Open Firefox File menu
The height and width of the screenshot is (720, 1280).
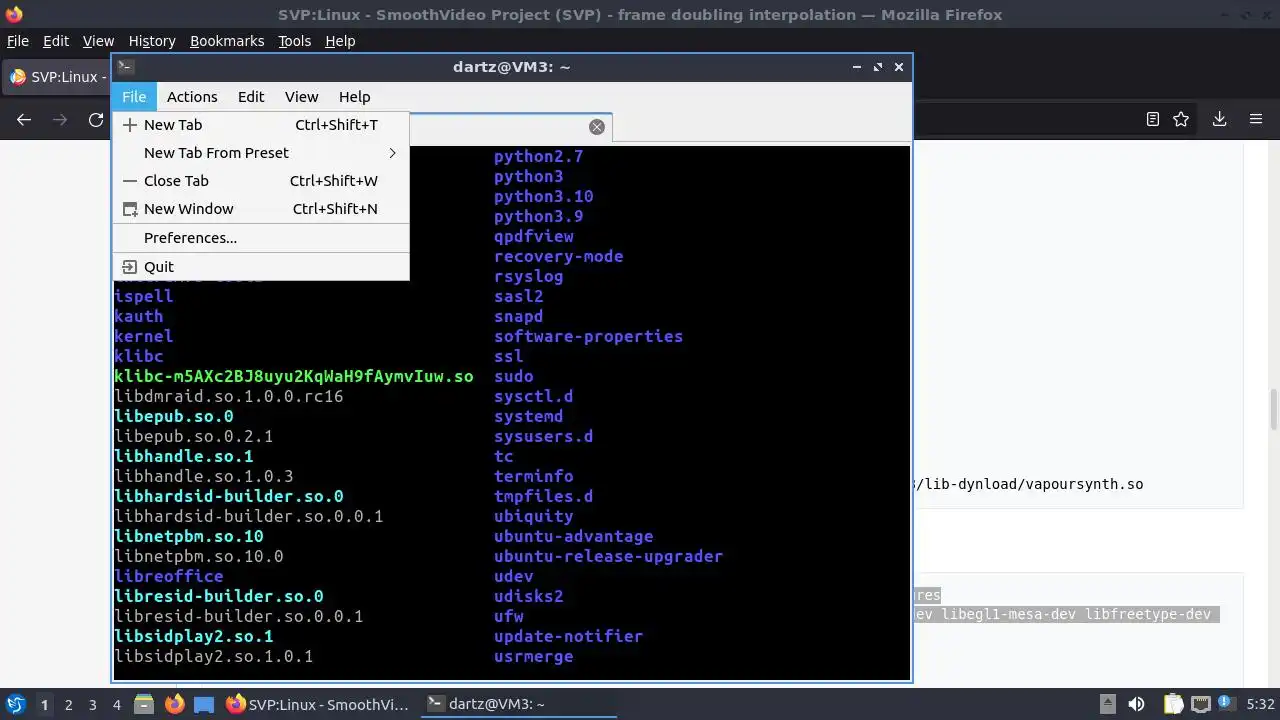(x=18, y=41)
